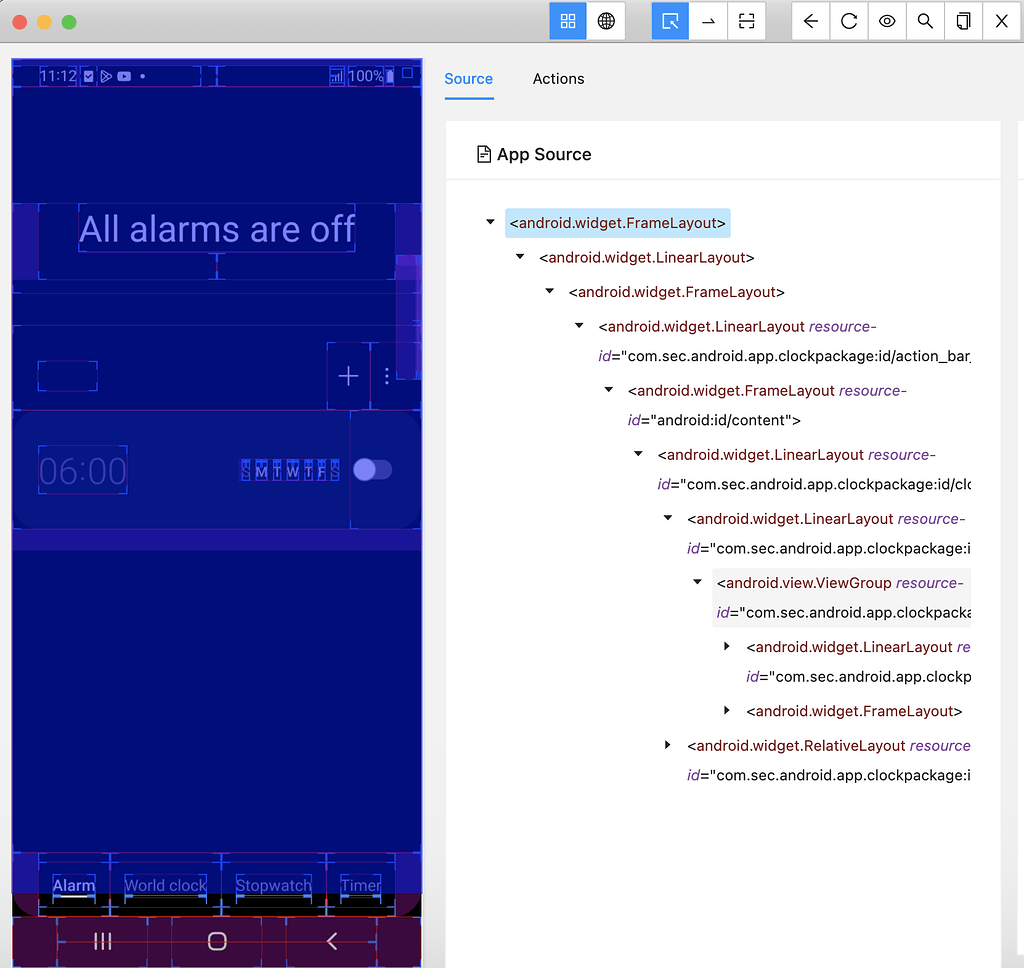
Task: Enable tap by coordinates mode
Action: (746, 20)
